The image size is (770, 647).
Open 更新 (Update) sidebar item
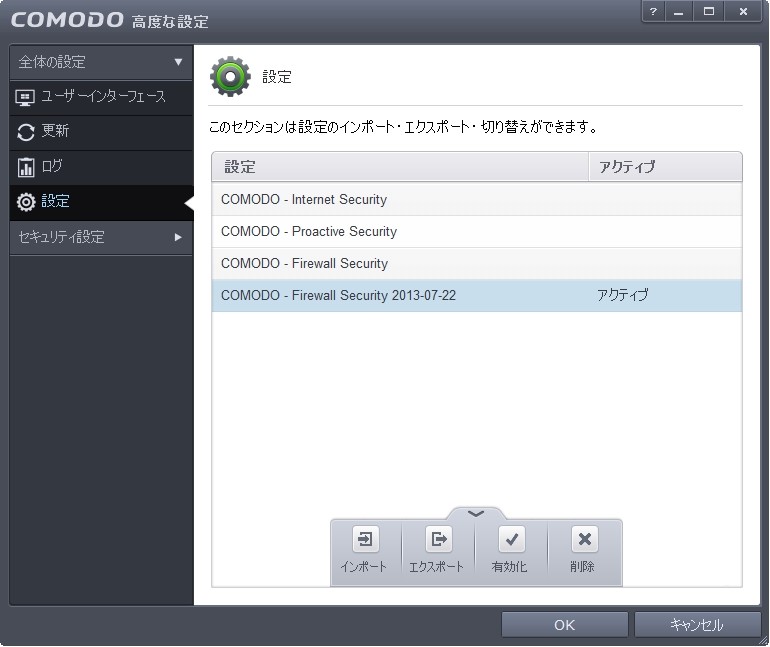pos(101,132)
